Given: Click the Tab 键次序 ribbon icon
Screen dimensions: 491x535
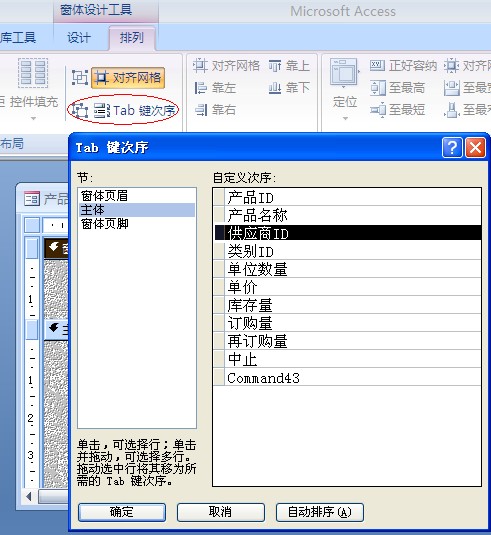Looking at the screenshot, I should click(101, 111).
